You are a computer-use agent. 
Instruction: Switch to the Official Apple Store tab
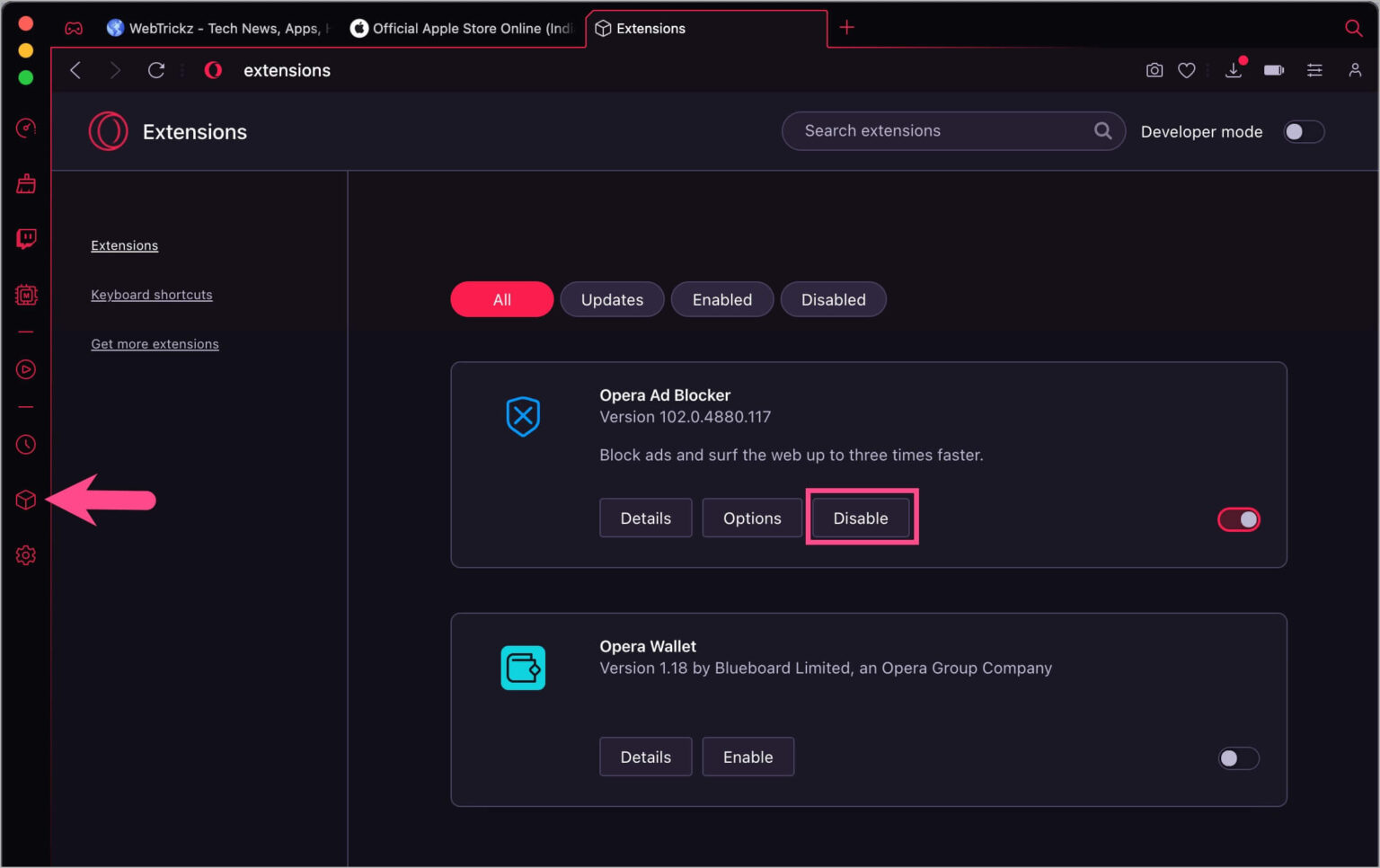click(463, 28)
